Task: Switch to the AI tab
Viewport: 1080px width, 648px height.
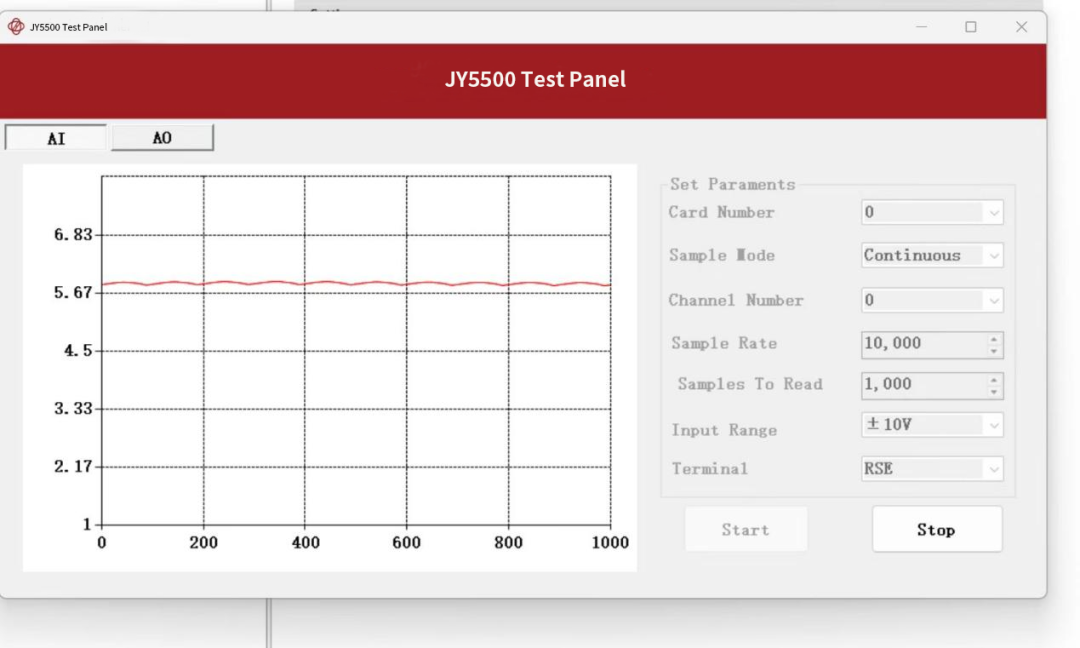Action: click(56, 138)
